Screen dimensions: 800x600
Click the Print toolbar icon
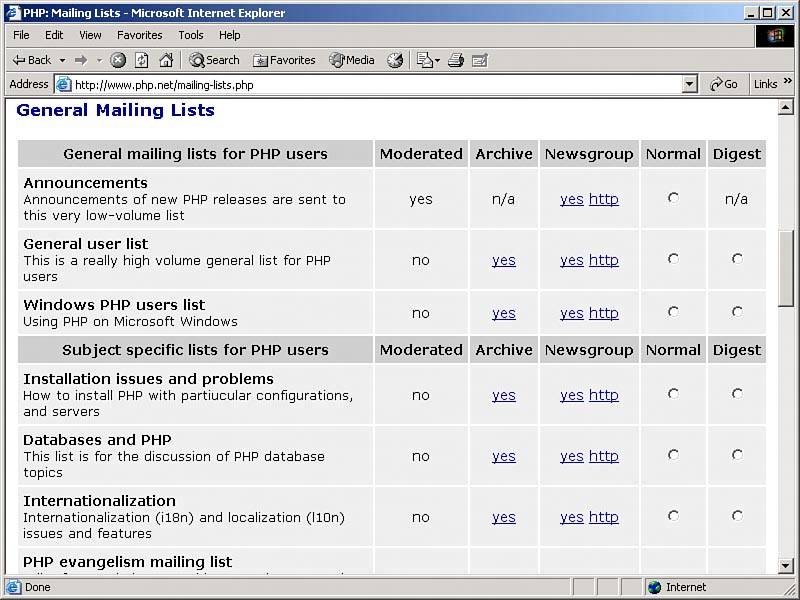point(456,60)
